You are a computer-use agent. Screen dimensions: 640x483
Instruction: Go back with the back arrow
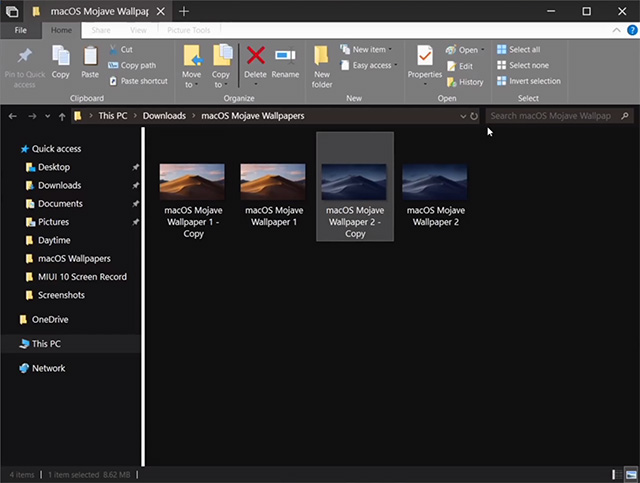coord(13,116)
